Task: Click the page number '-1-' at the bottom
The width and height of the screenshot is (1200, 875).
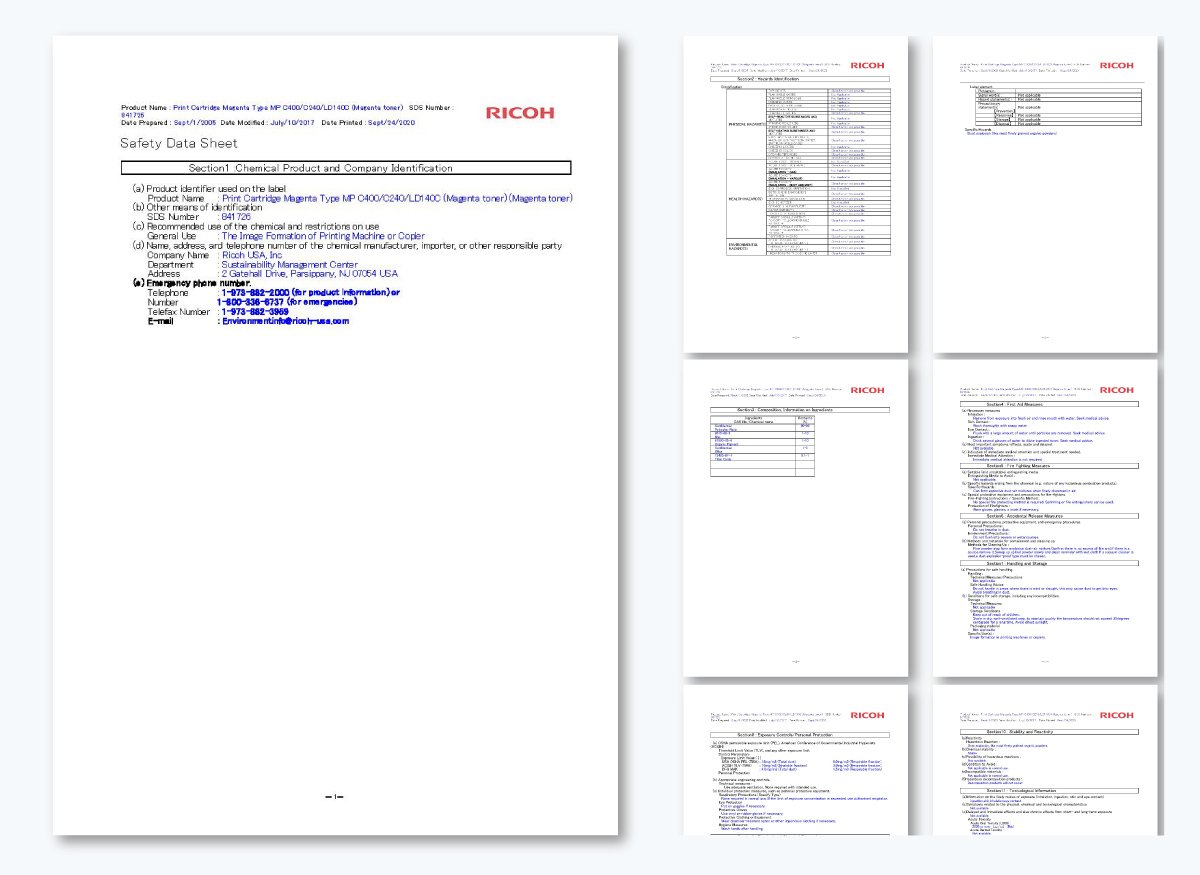Action: tap(335, 797)
